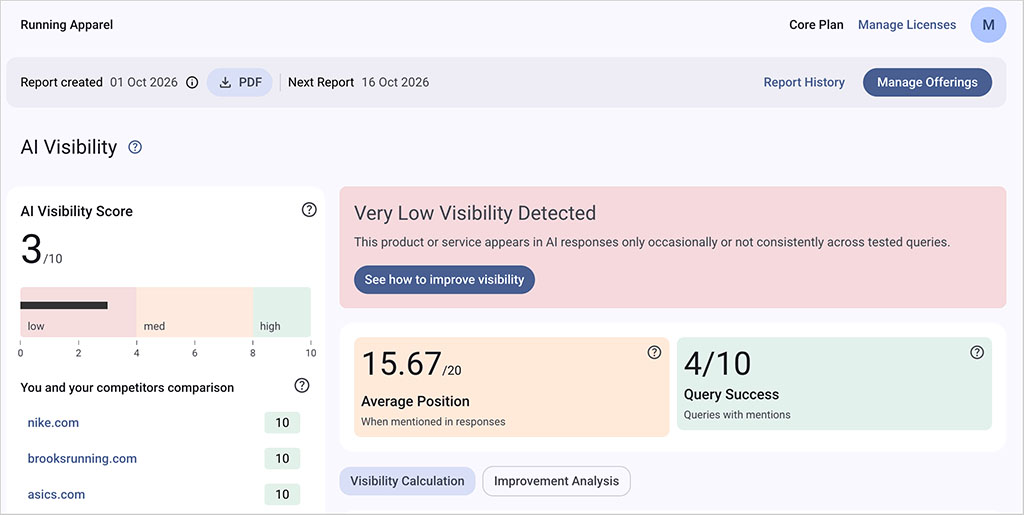The height and width of the screenshot is (515, 1024).
Task: Click Report created date 01 Oct 2026
Action: (144, 82)
